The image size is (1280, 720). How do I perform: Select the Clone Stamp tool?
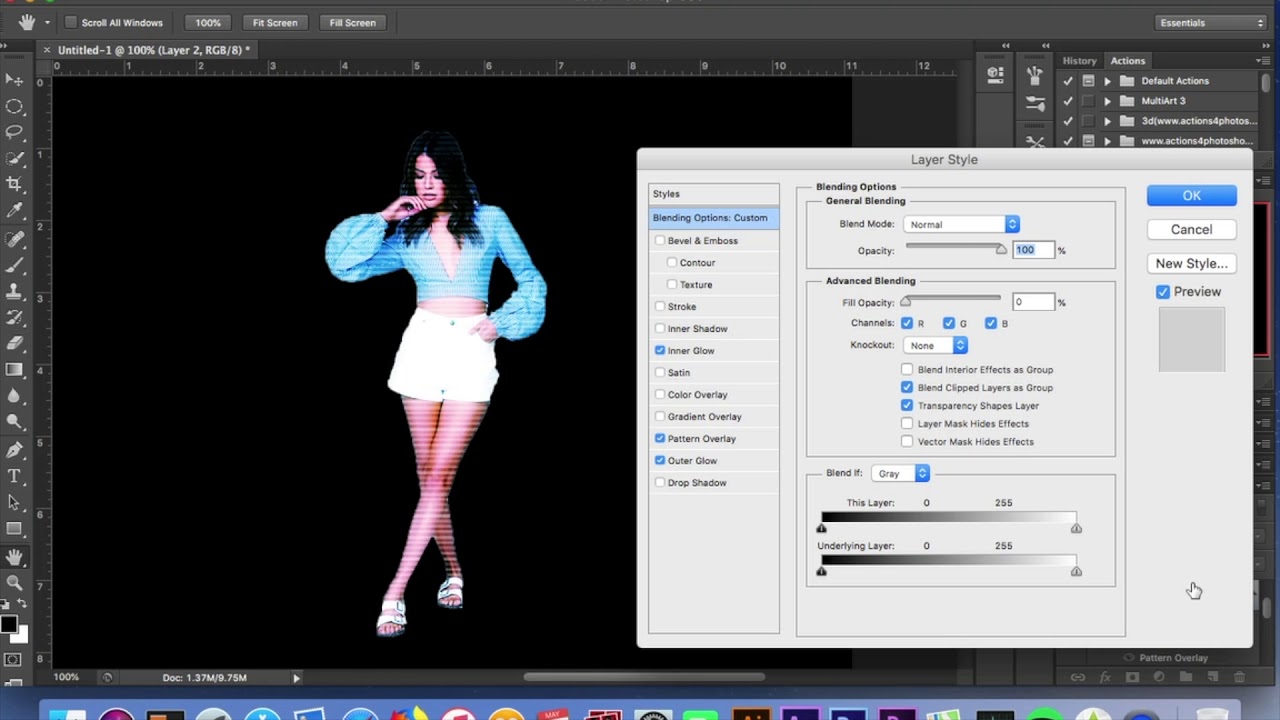[x=14, y=291]
